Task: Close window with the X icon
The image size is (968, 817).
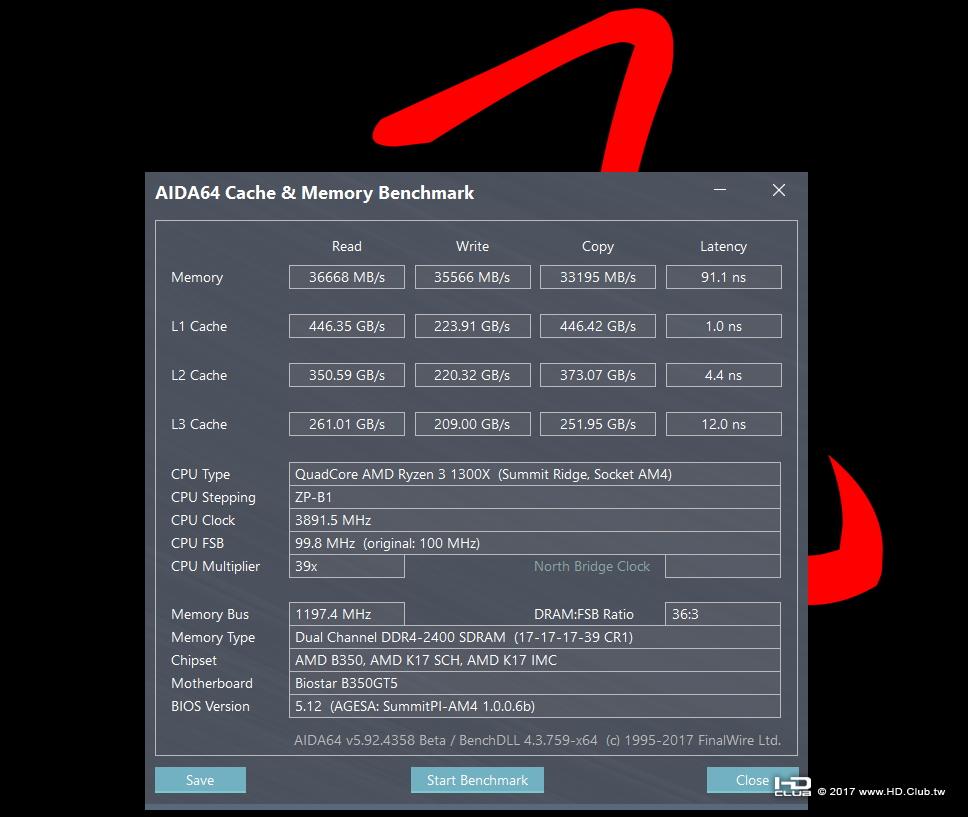Action: (779, 190)
